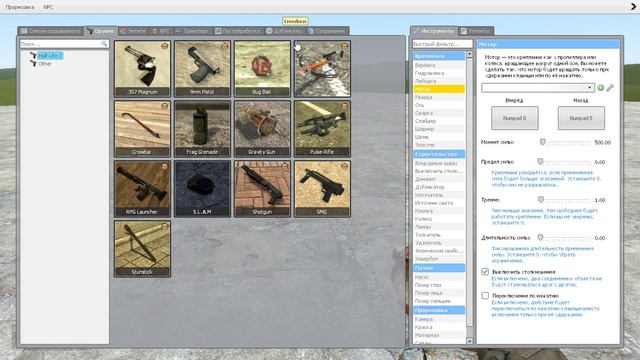Switch to the Постобработка tab

(238, 31)
